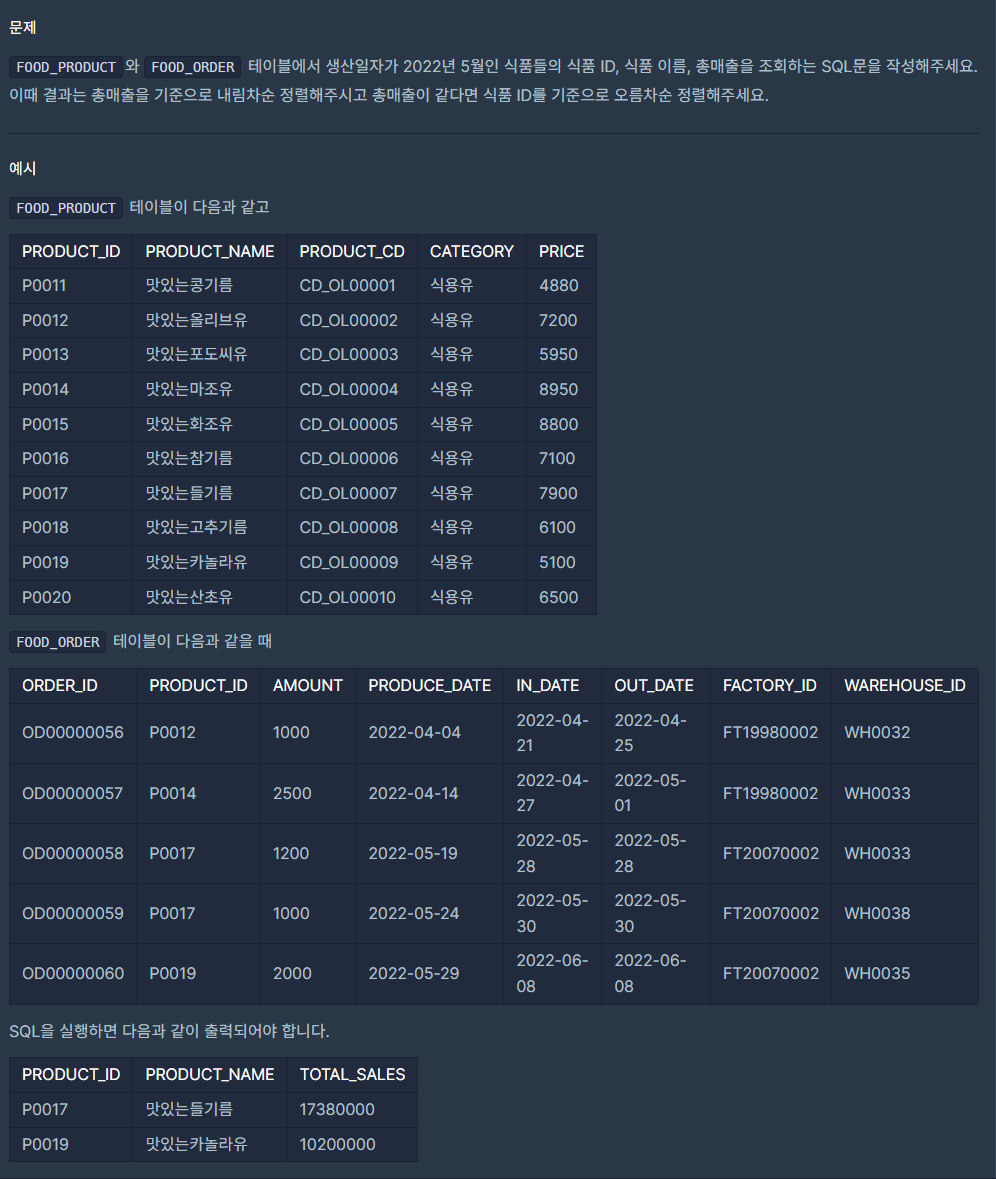Click the 문제 heading
This screenshot has height=1179, width=996.
click(x=23, y=28)
